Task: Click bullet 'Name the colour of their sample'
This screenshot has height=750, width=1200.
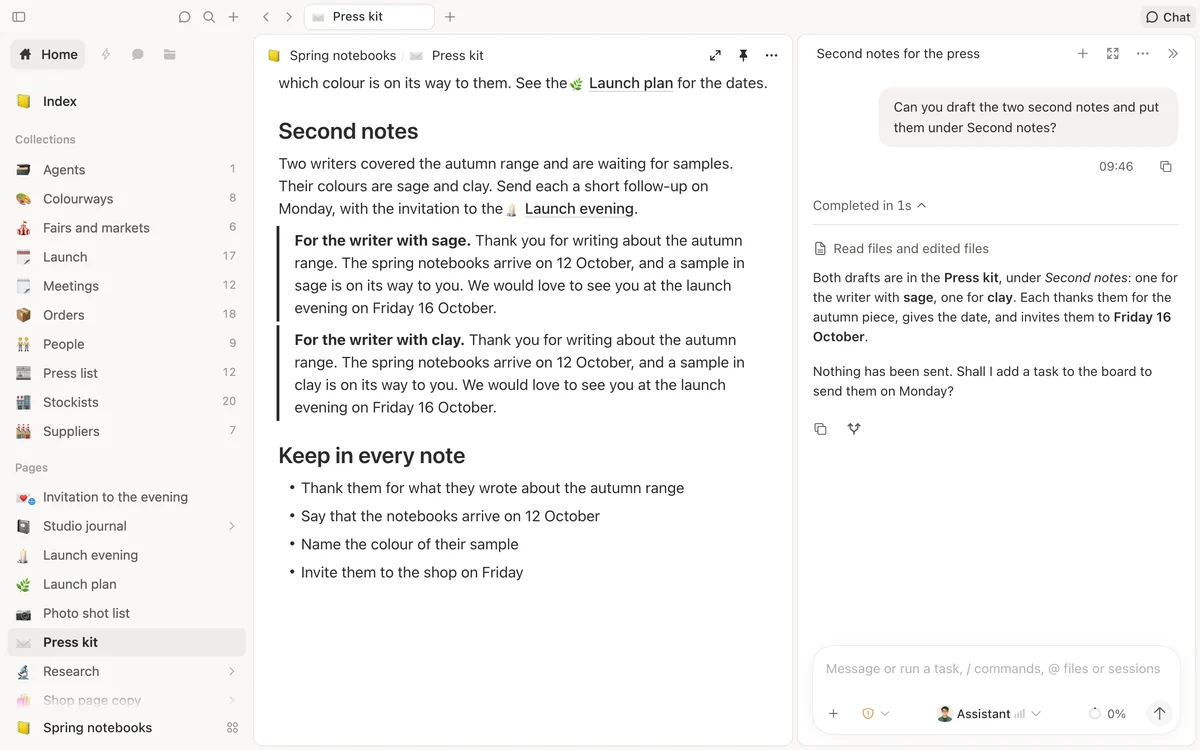Action: pyautogui.click(x=410, y=544)
